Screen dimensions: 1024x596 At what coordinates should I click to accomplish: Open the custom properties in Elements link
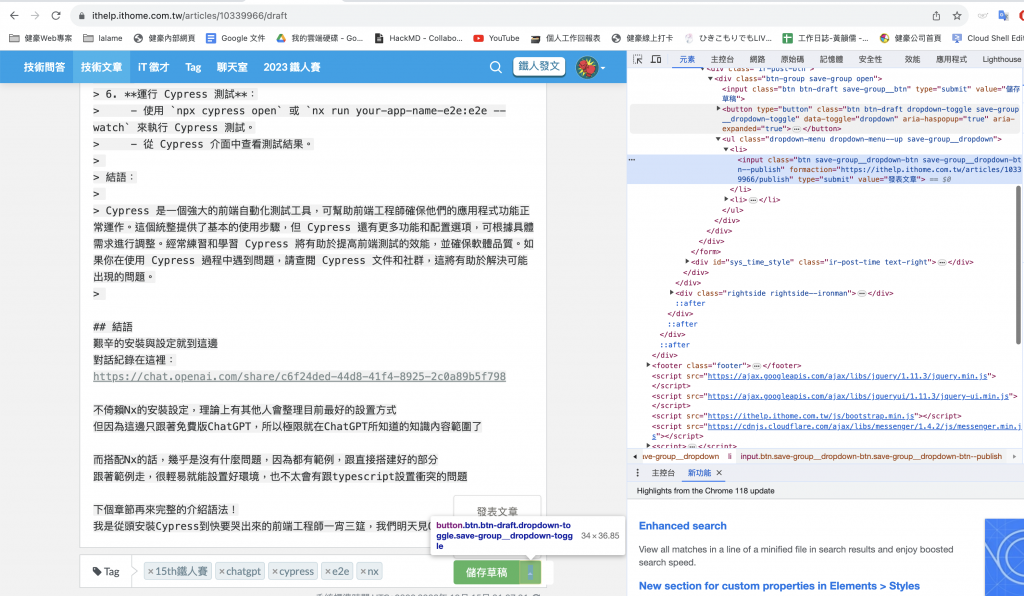coord(779,586)
